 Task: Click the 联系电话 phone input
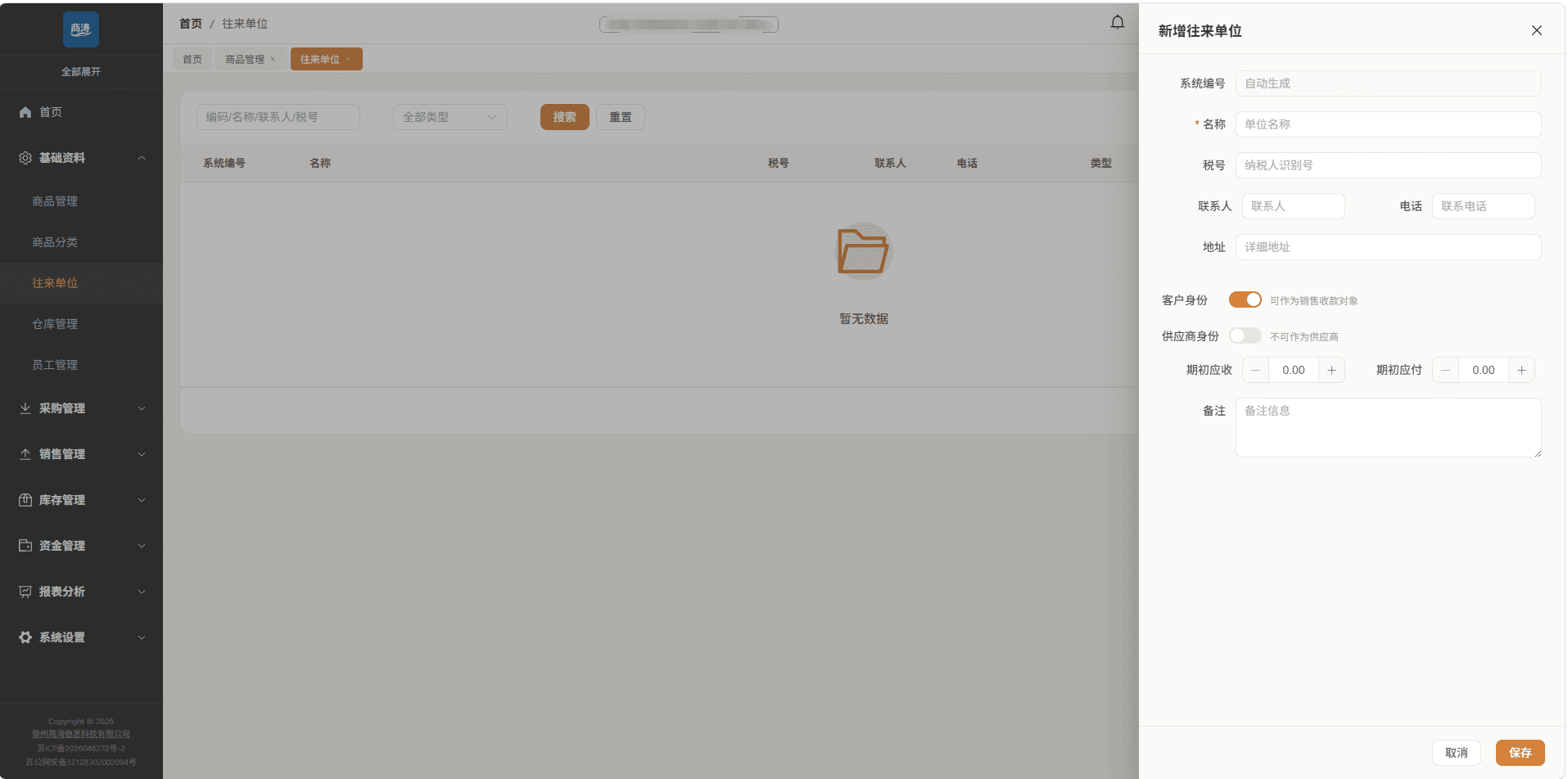tap(1483, 206)
